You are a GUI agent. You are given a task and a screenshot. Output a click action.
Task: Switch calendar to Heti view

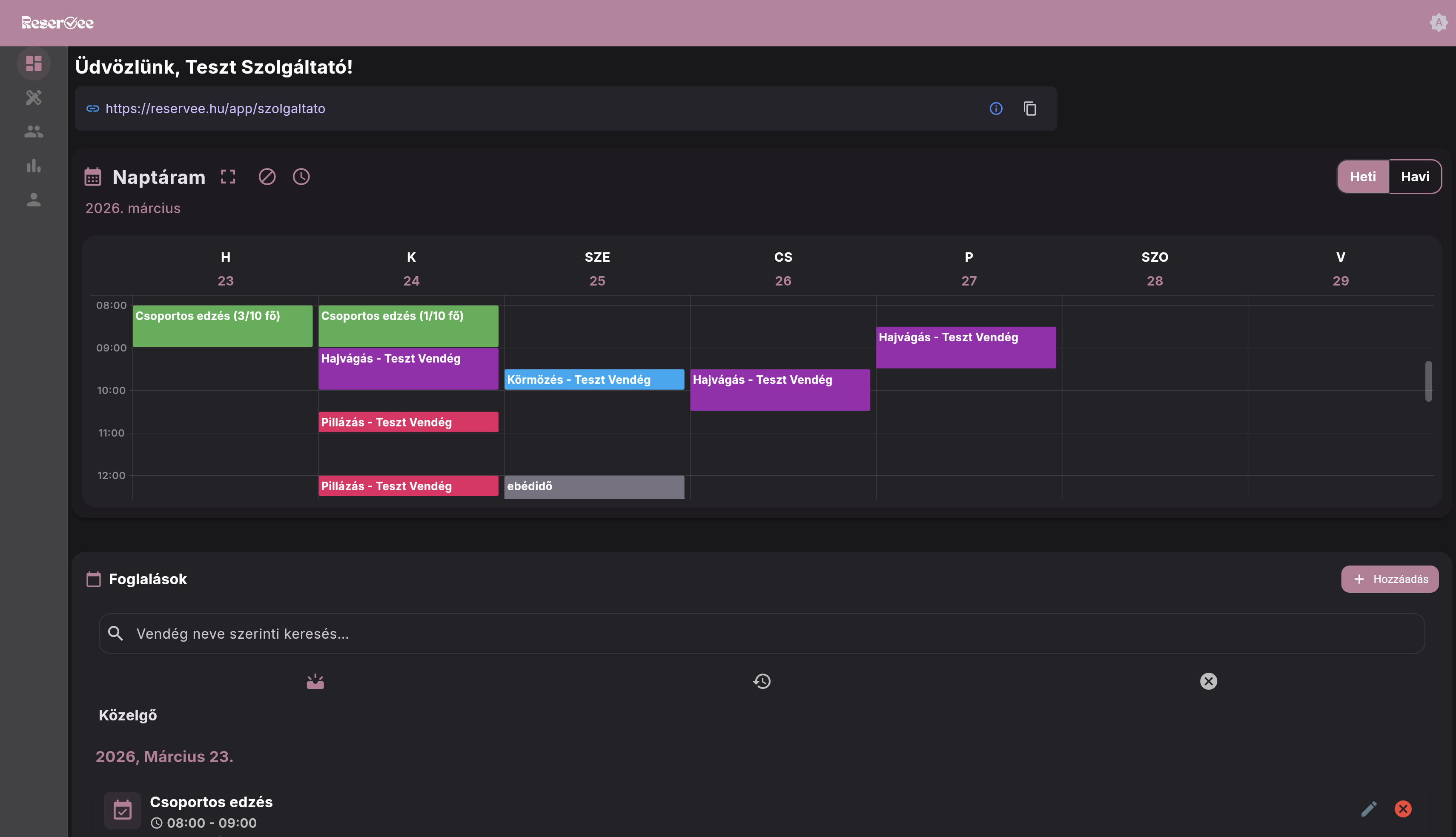click(1362, 177)
